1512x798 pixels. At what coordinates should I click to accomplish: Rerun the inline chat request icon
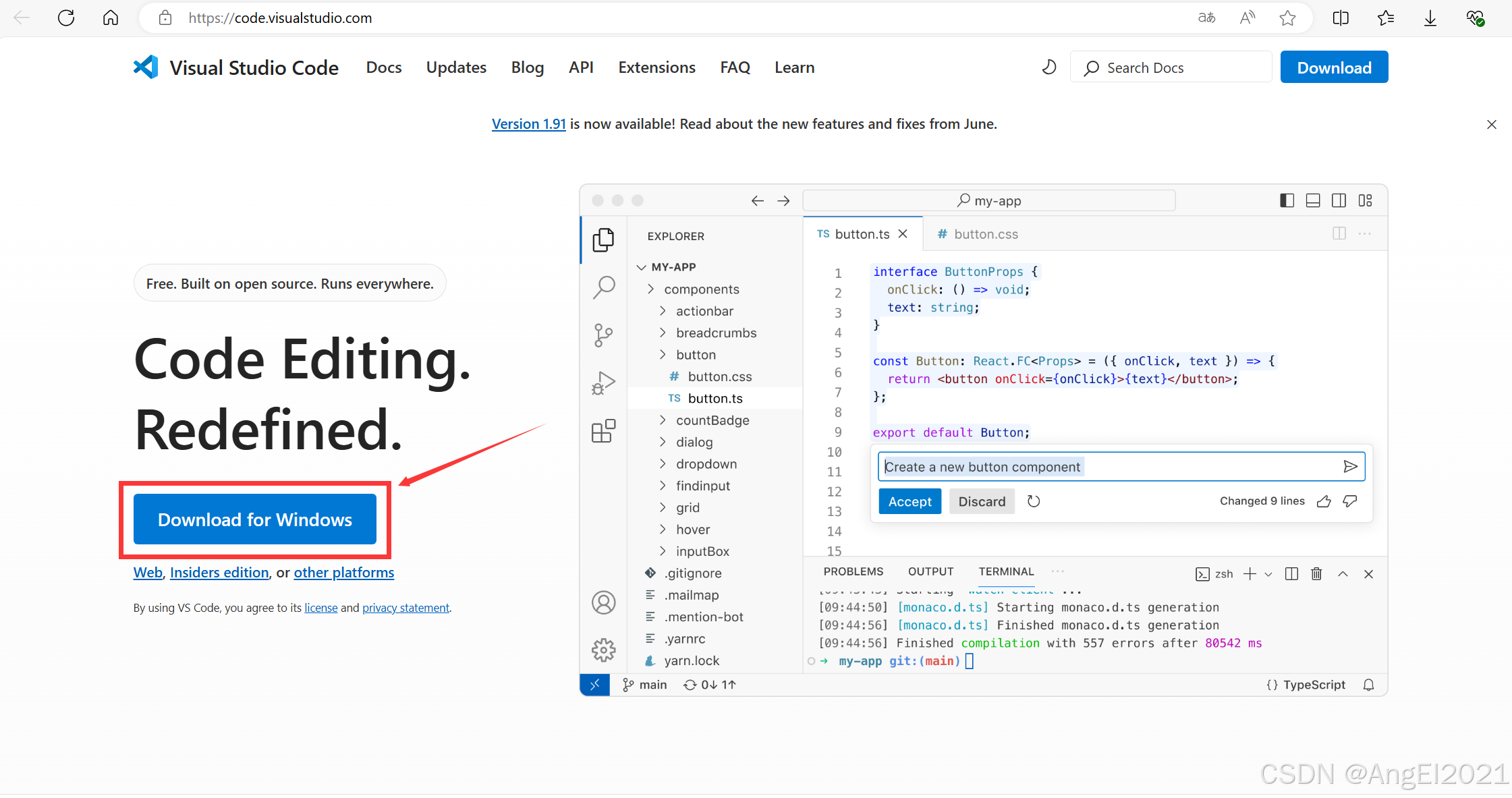click(1034, 501)
